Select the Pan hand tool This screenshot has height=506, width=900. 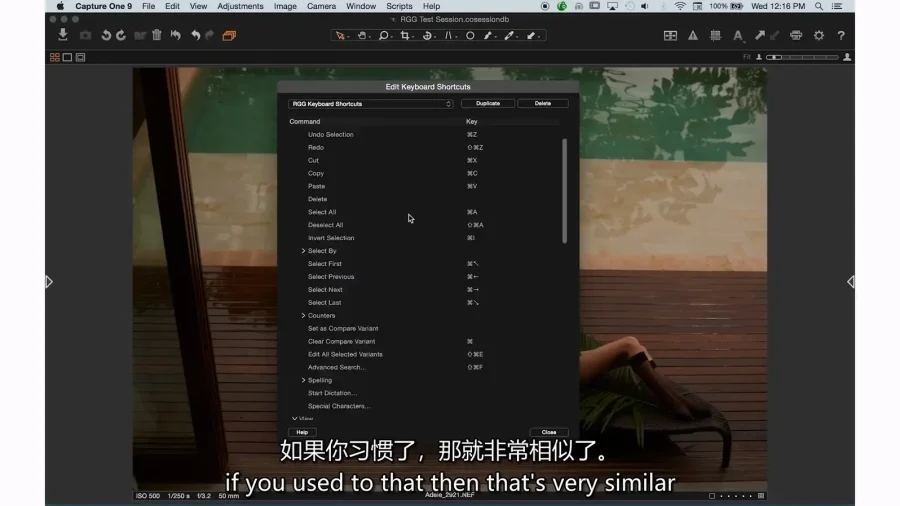point(363,36)
